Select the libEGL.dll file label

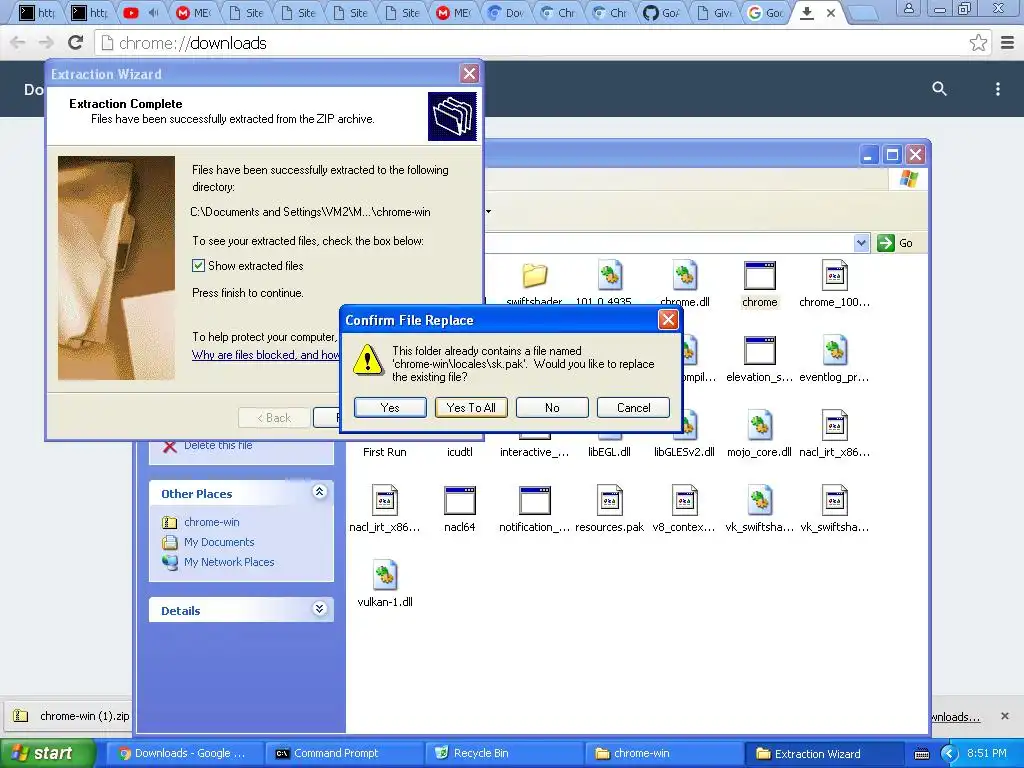pos(609,452)
